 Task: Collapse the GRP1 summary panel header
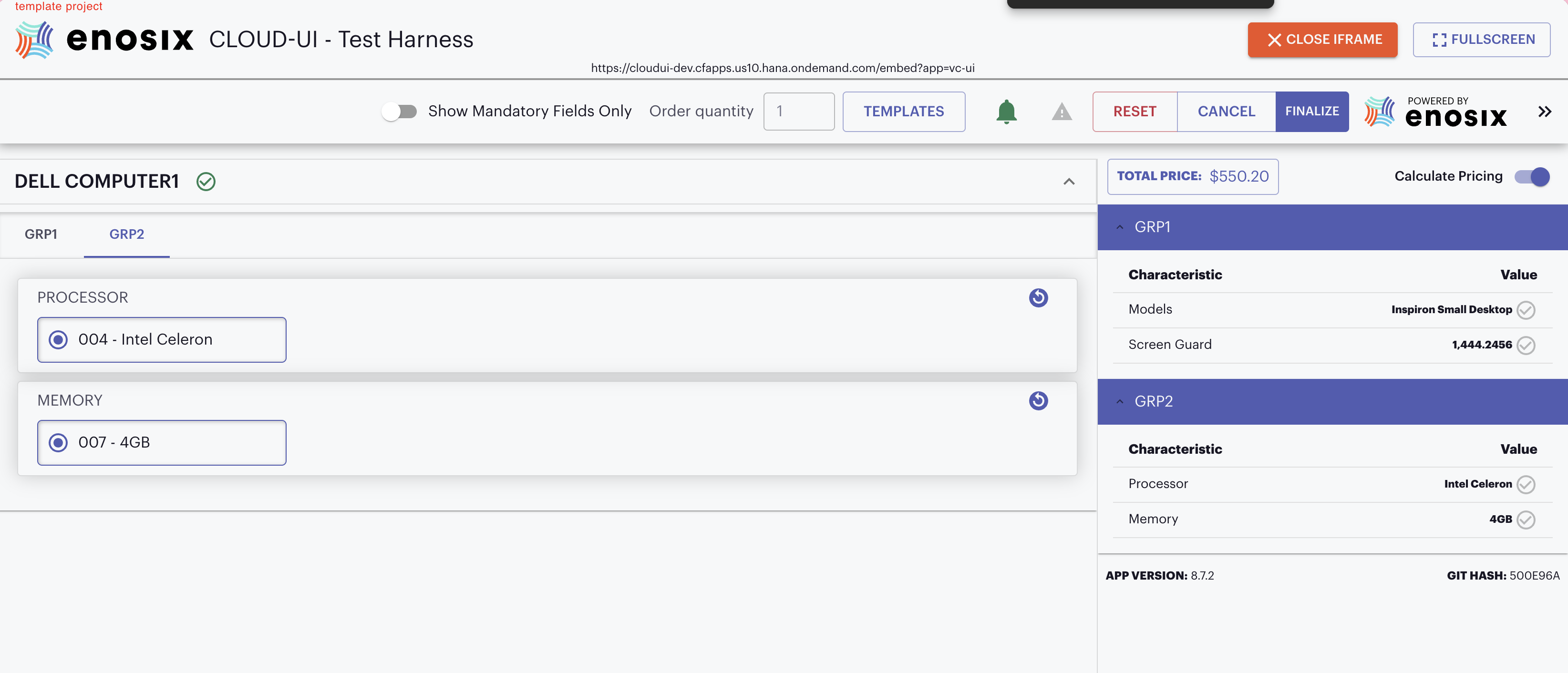click(1119, 227)
